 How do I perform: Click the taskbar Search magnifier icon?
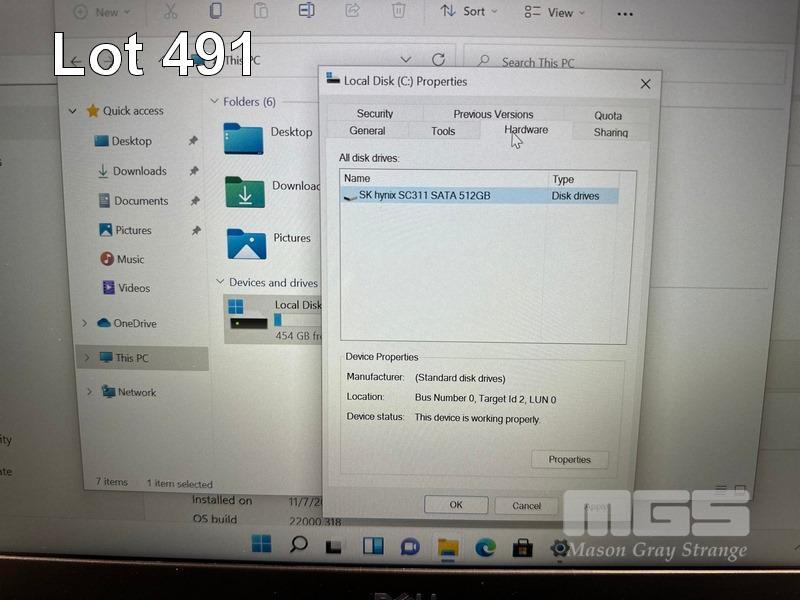coord(298,545)
